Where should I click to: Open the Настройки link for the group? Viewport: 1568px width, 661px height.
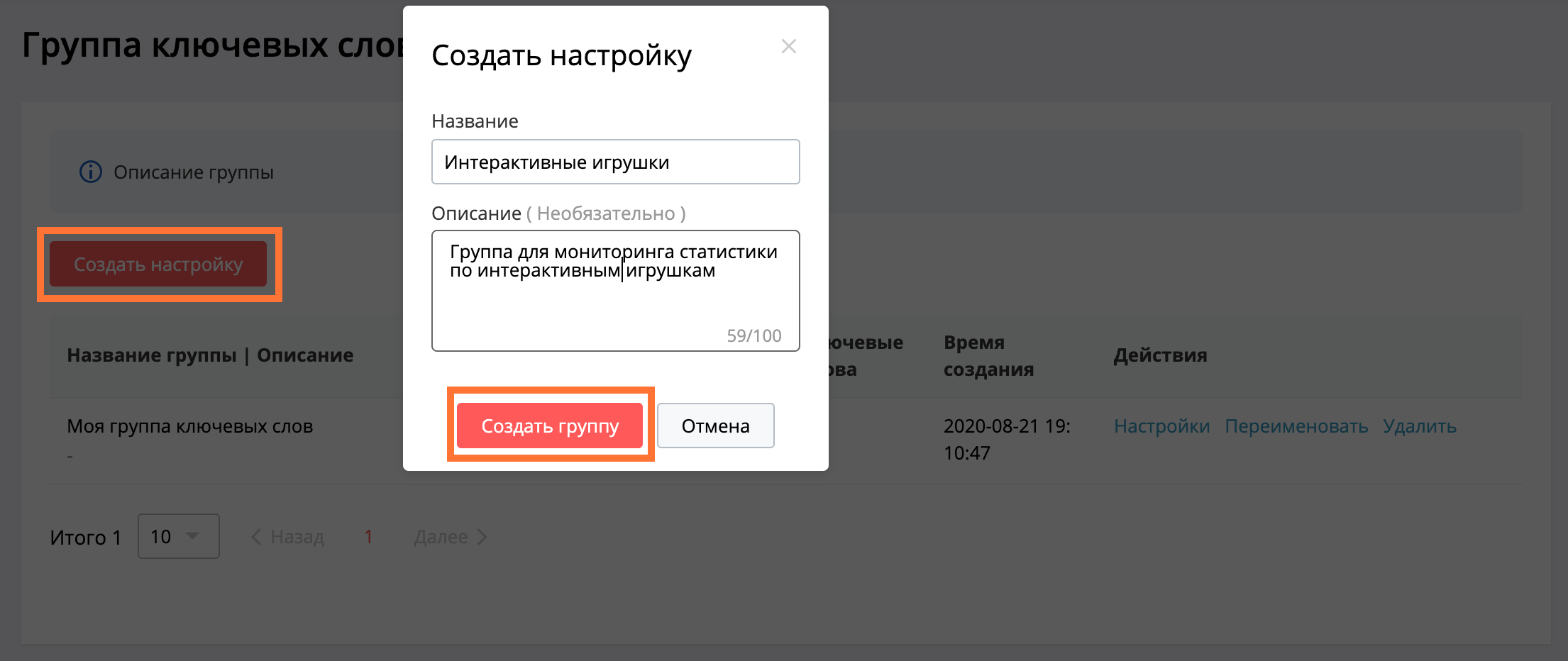[1161, 426]
